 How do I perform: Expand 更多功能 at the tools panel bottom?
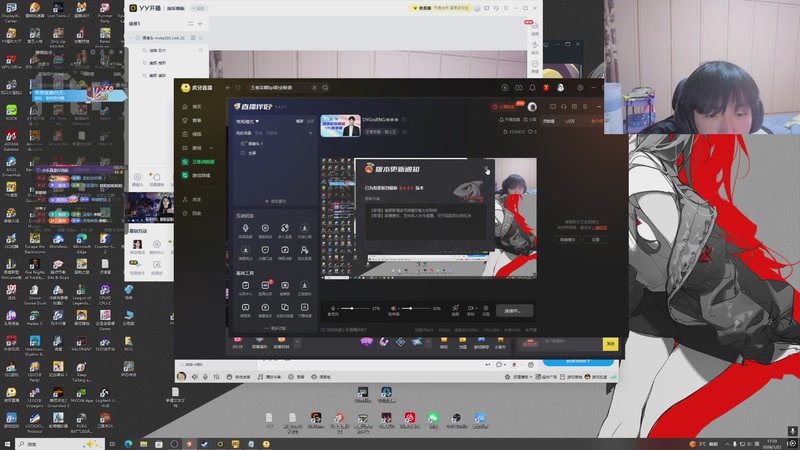tap(276, 328)
